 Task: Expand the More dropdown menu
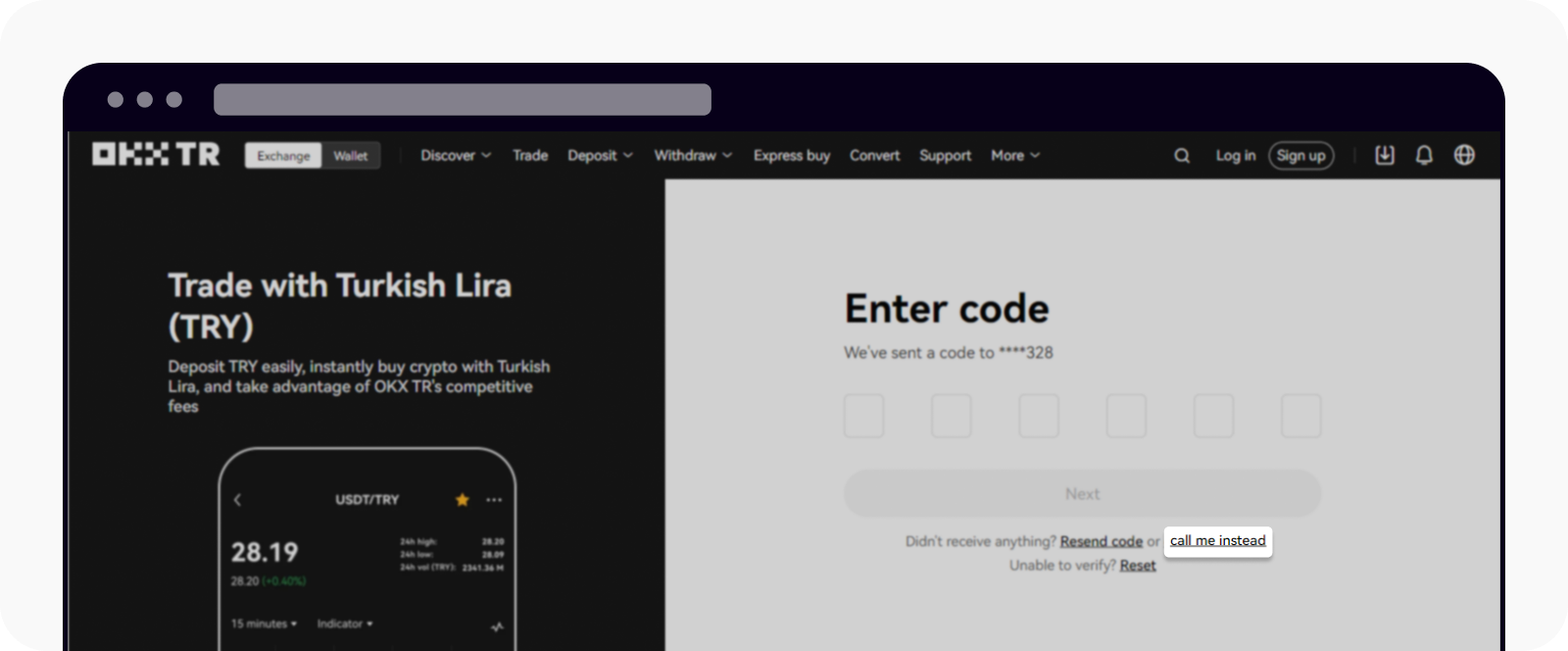1015,155
